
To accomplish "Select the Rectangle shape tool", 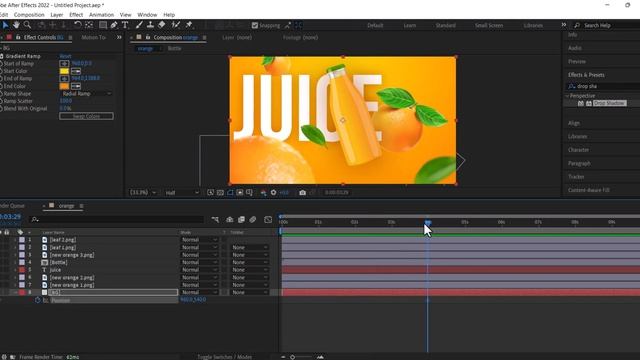I will (103, 25).
